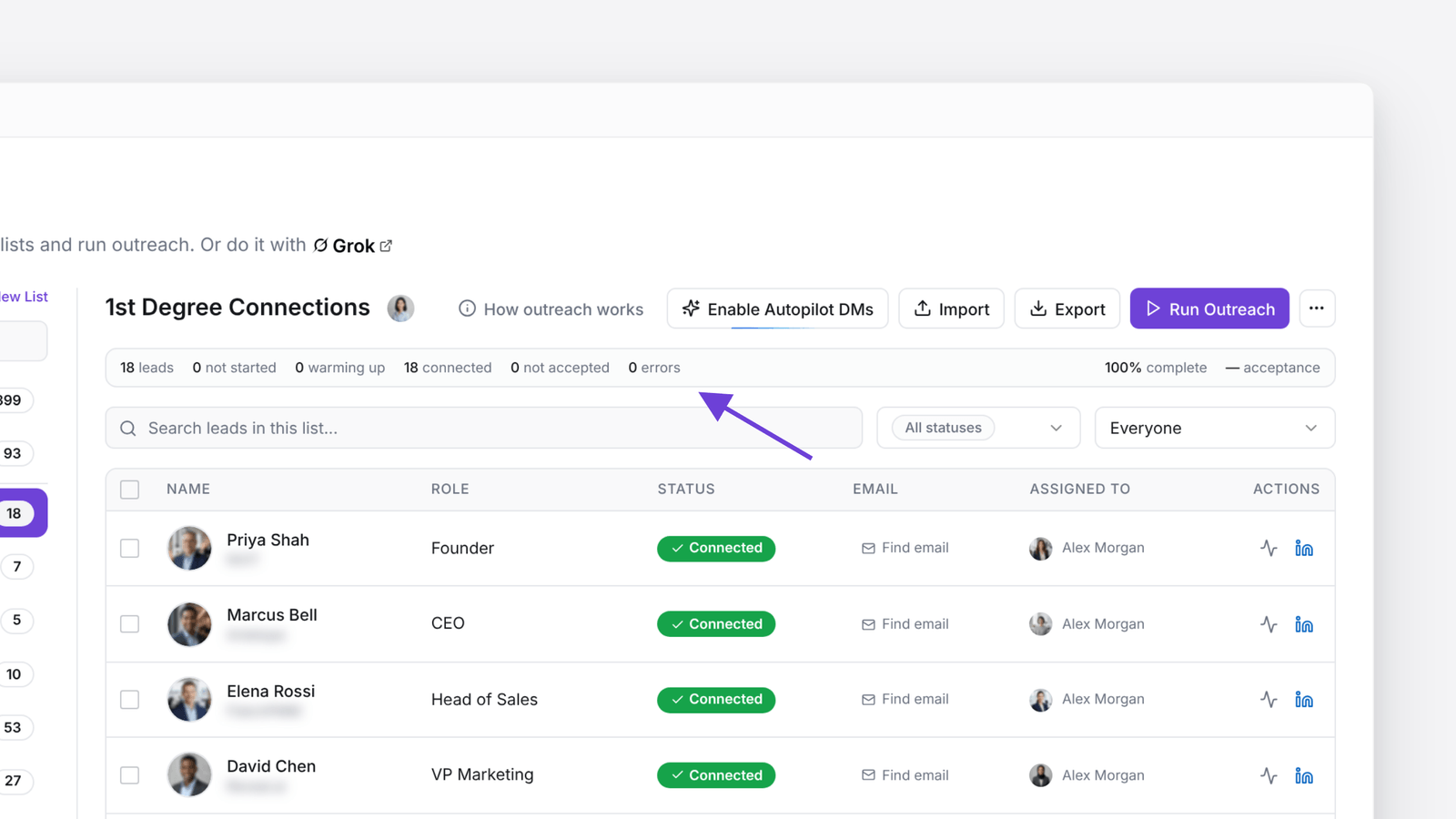The height and width of the screenshot is (819, 1456).
Task: Open activity icon for Marcus Bell
Action: tap(1269, 624)
